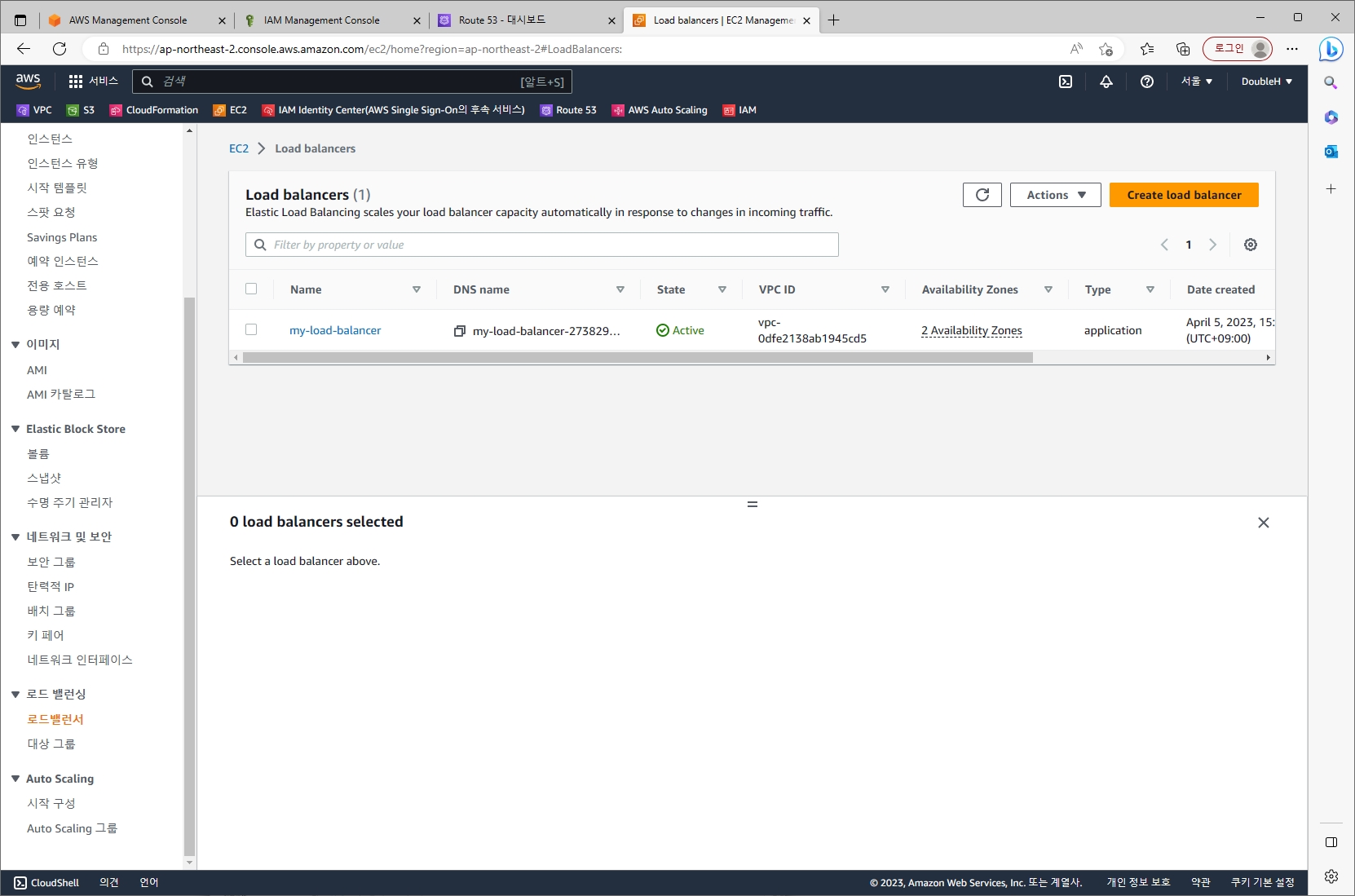This screenshot has width=1355, height=896.
Task: Open the notifications bell
Action: (1106, 82)
